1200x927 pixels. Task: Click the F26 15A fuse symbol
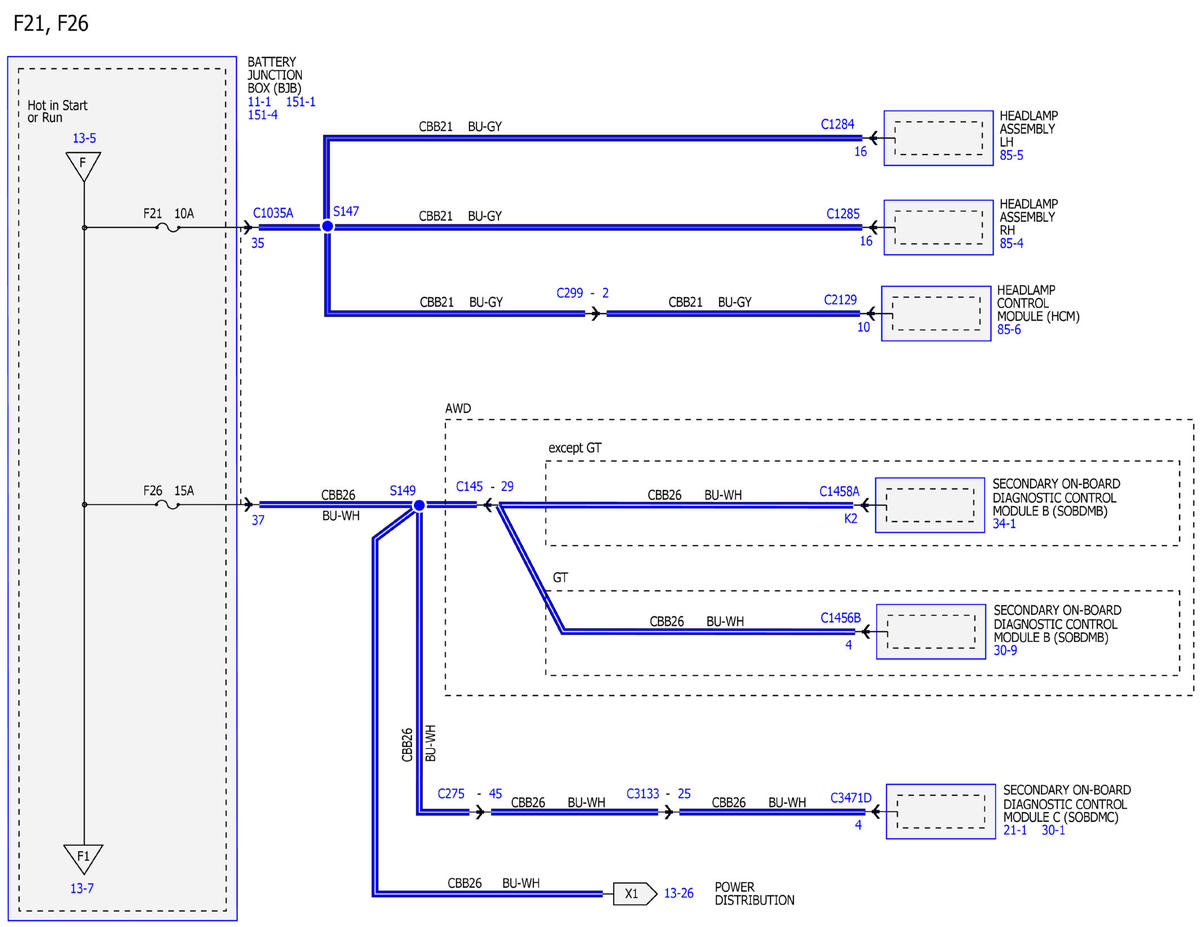(x=169, y=506)
